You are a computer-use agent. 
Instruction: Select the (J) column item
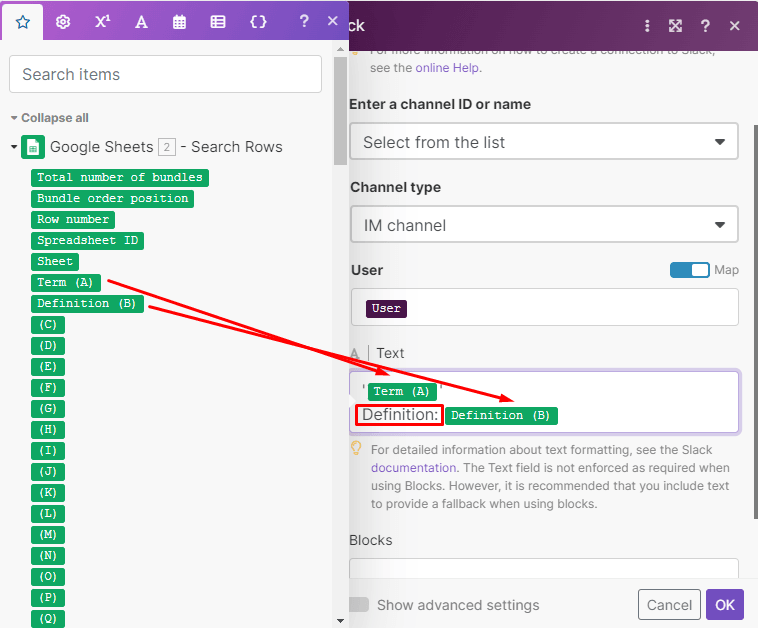click(x=48, y=472)
